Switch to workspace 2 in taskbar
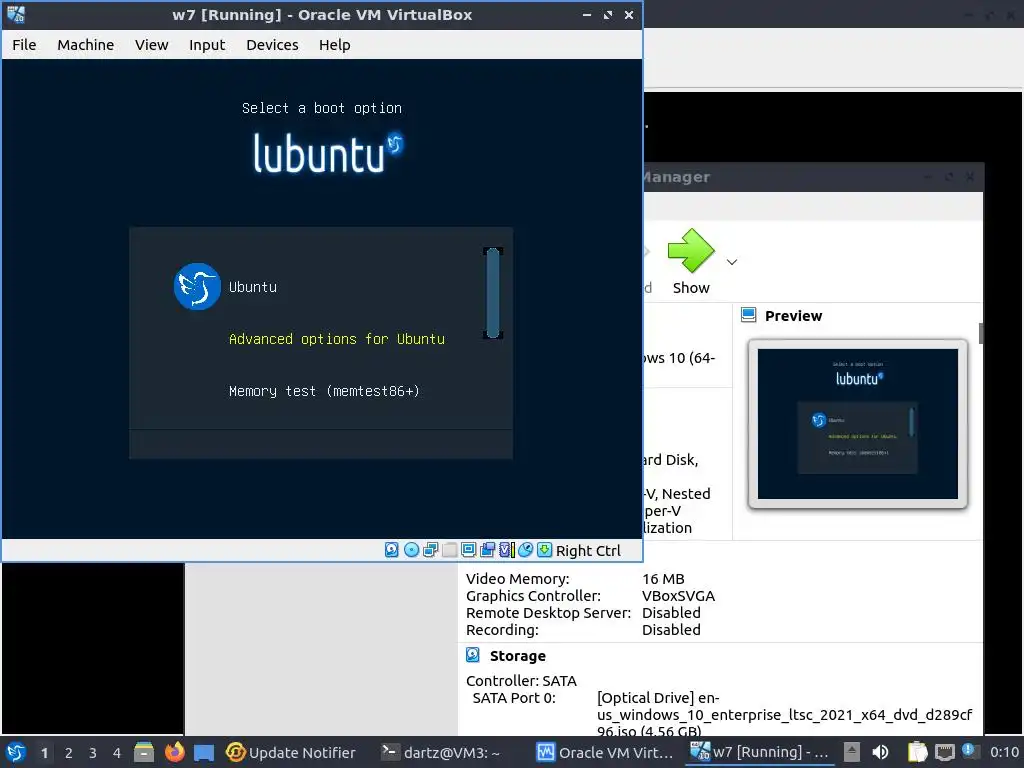 pos(69,753)
